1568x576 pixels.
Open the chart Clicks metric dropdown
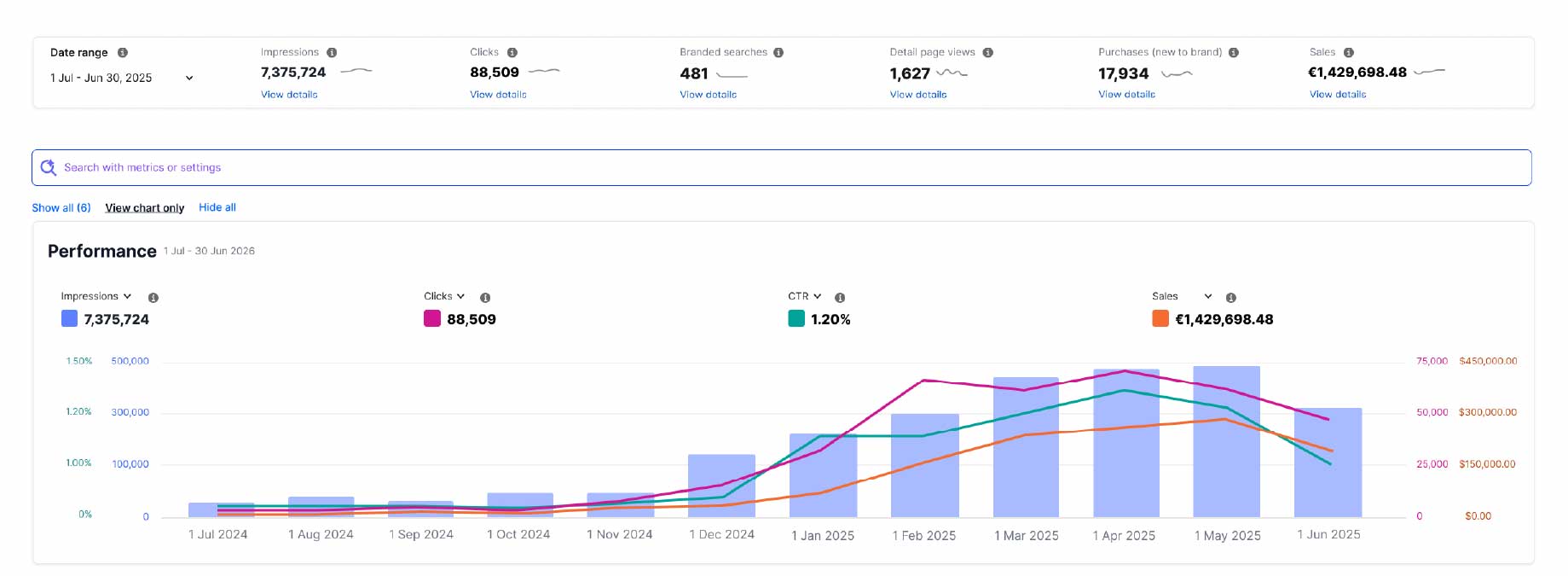tap(444, 296)
